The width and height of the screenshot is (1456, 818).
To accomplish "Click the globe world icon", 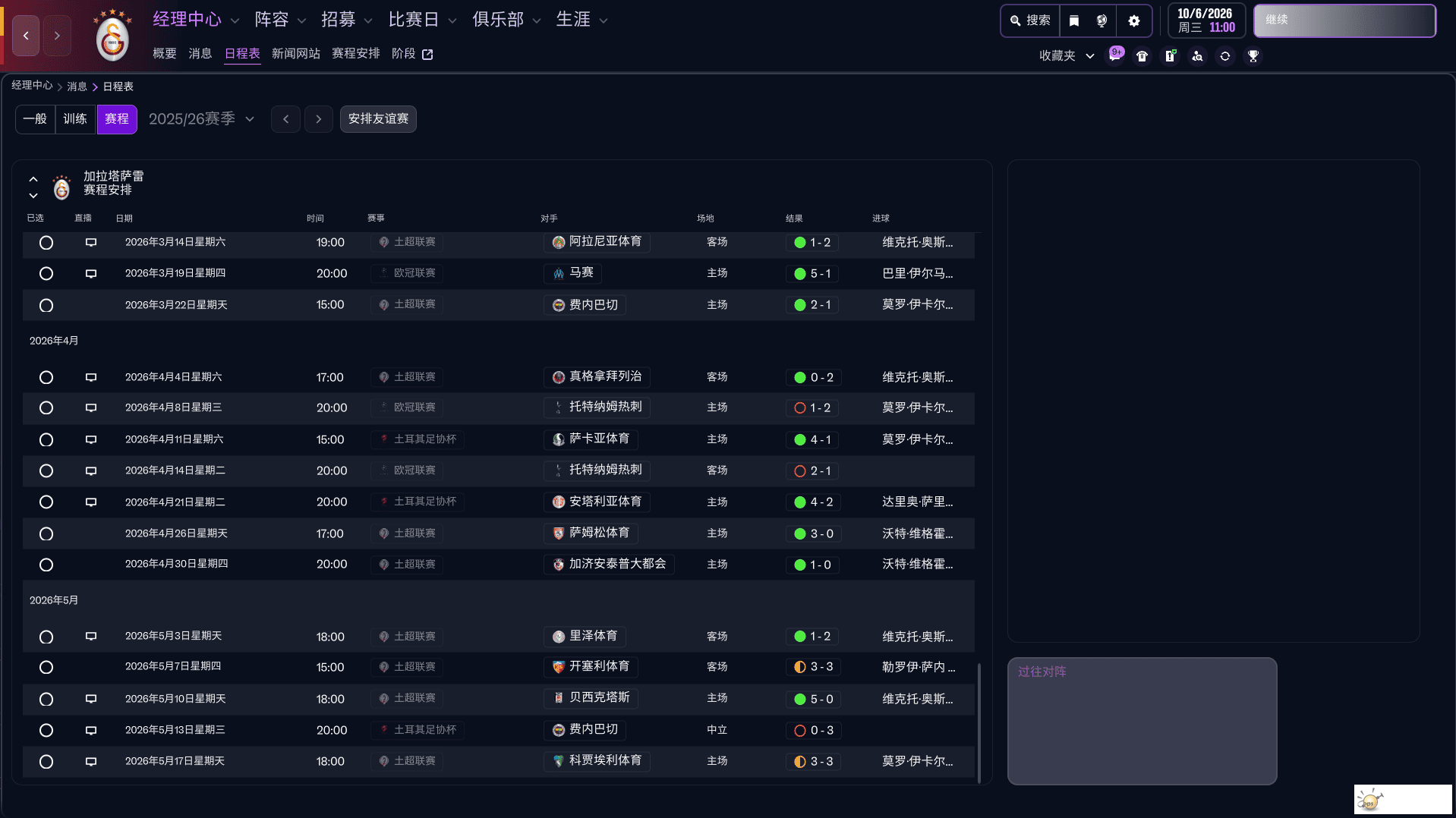I will coord(1101,20).
